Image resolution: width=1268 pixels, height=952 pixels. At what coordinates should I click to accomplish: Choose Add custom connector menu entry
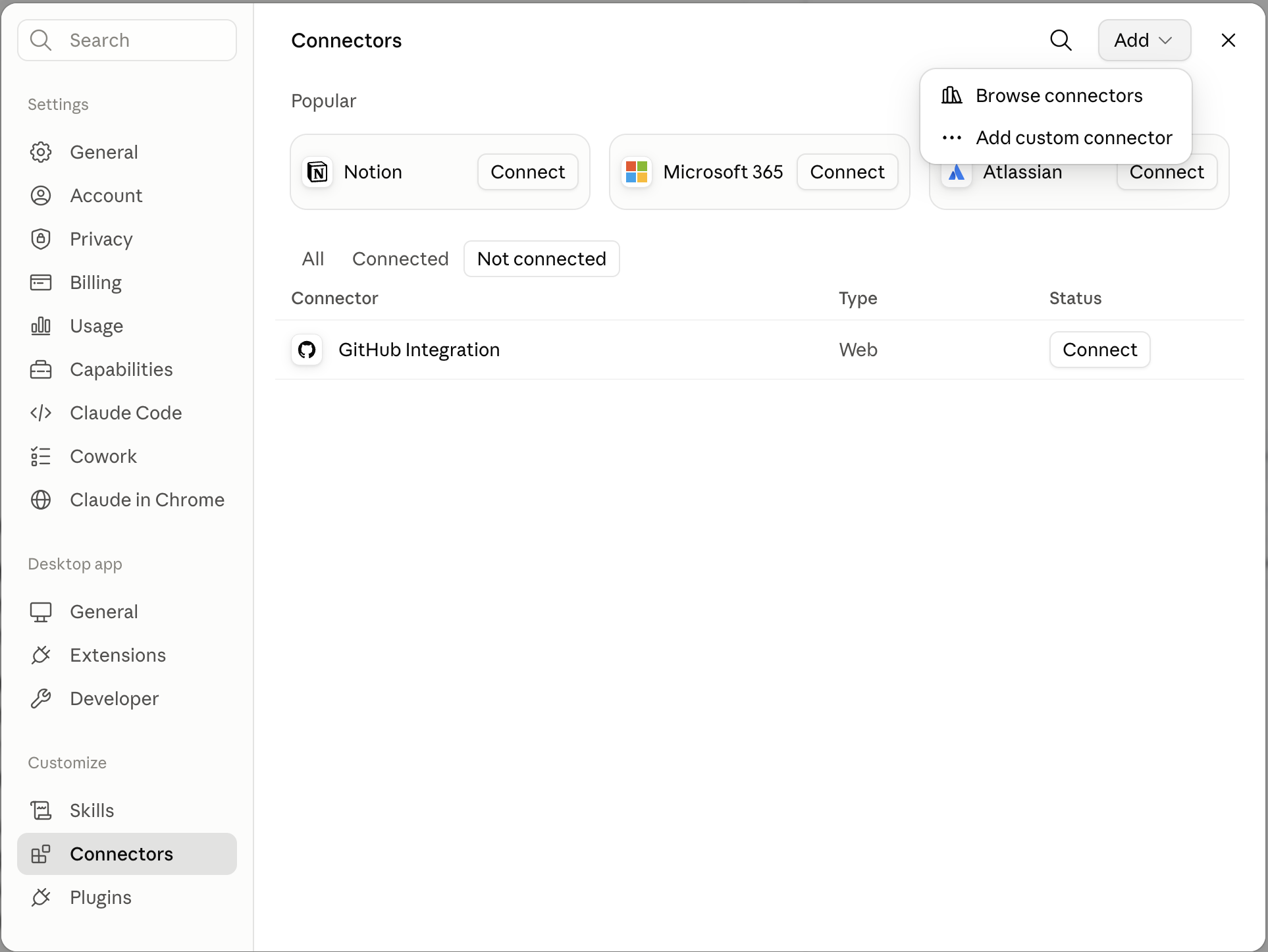pyautogui.click(x=1055, y=138)
